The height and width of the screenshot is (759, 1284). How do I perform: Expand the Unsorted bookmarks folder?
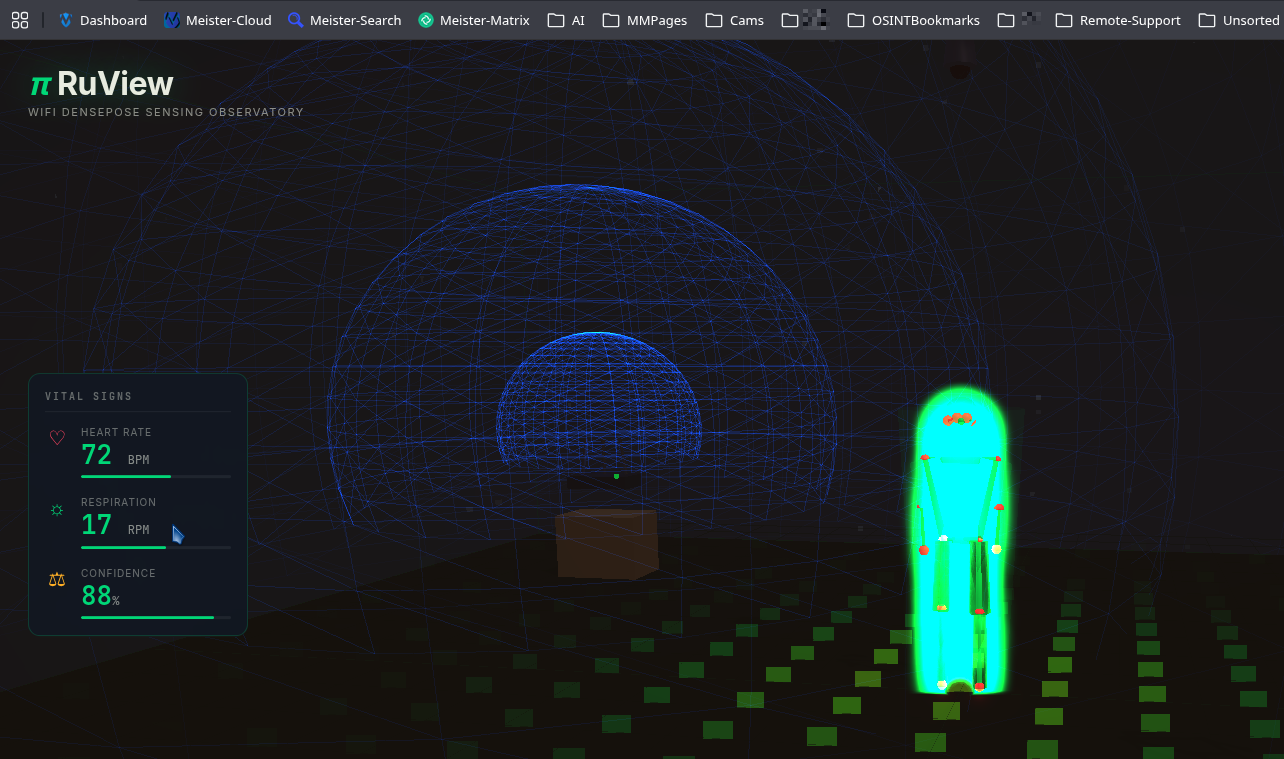pyautogui.click(x=1238, y=20)
